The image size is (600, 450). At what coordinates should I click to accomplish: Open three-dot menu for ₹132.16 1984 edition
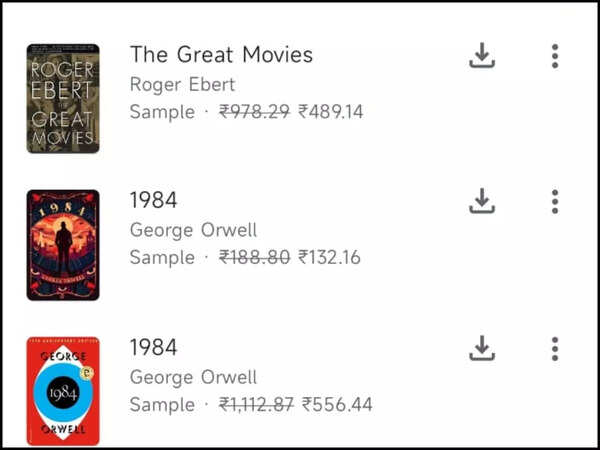pos(555,202)
